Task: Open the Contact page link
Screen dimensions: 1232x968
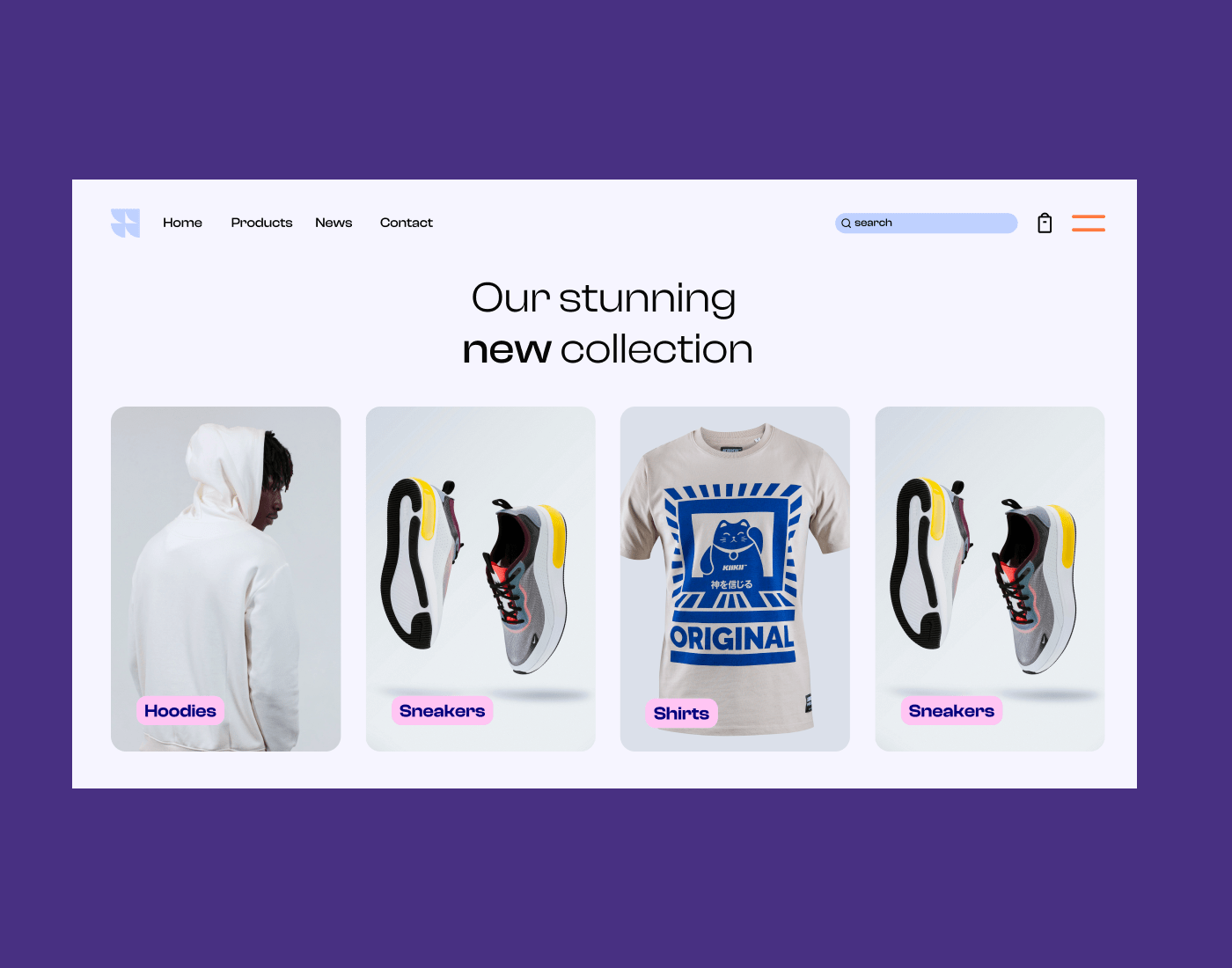Action: 406,223
